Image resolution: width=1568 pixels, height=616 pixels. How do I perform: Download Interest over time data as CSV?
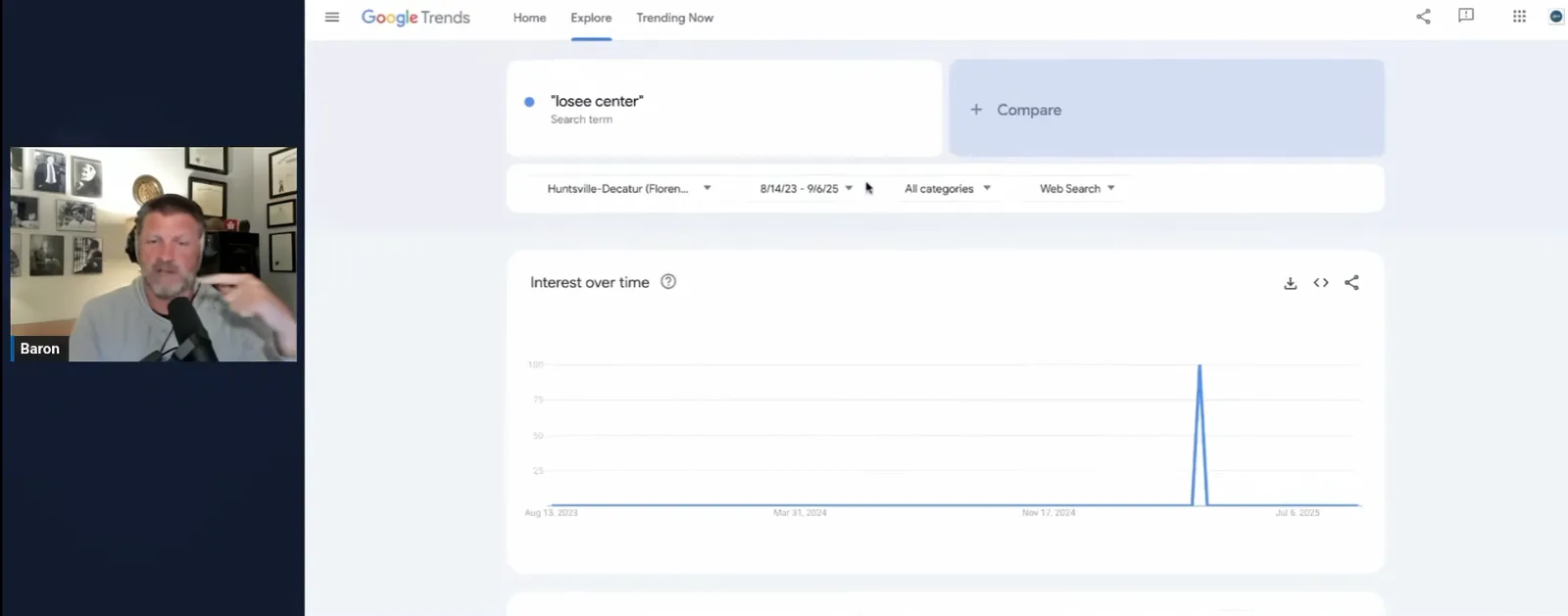(1291, 283)
